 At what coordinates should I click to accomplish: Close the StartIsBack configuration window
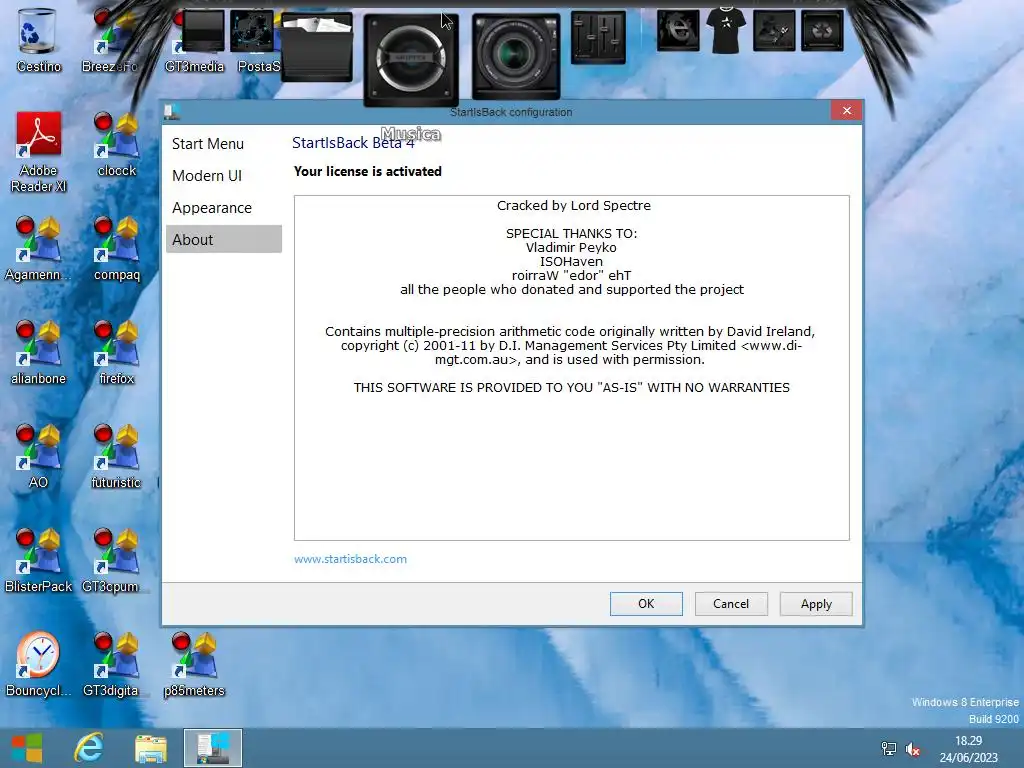tap(846, 110)
